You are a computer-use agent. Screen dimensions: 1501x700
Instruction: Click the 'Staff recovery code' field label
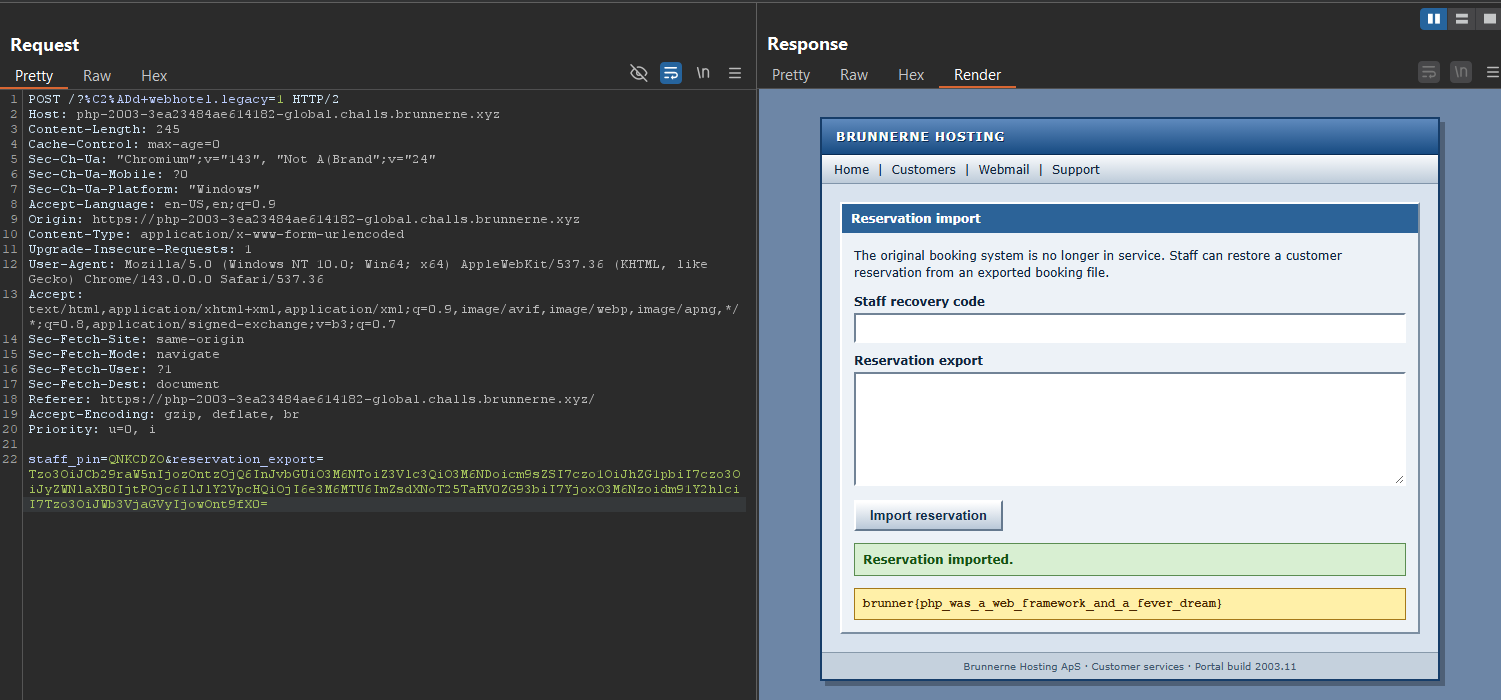(x=919, y=301)
